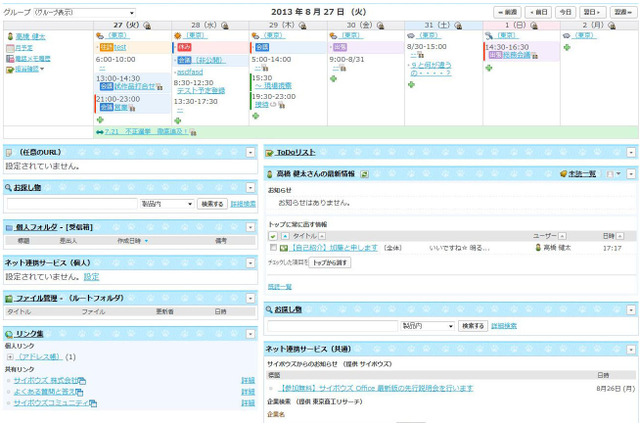The height and width of the screenshot is (426, 640).
Task: Collapse the (任意のURL) panel
Action: tap(251, 153)
